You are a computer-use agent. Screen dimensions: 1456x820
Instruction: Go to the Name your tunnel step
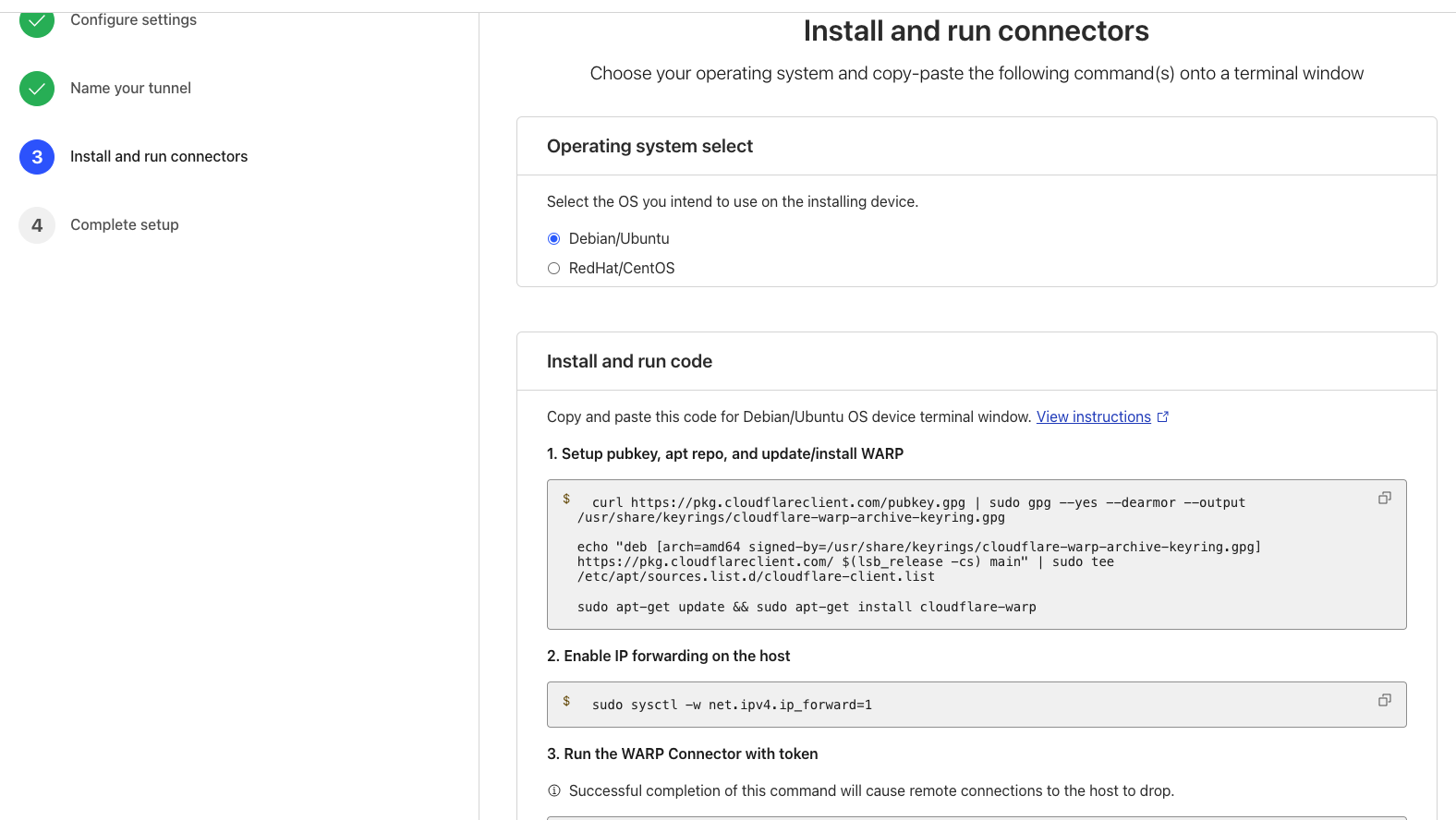130,89
